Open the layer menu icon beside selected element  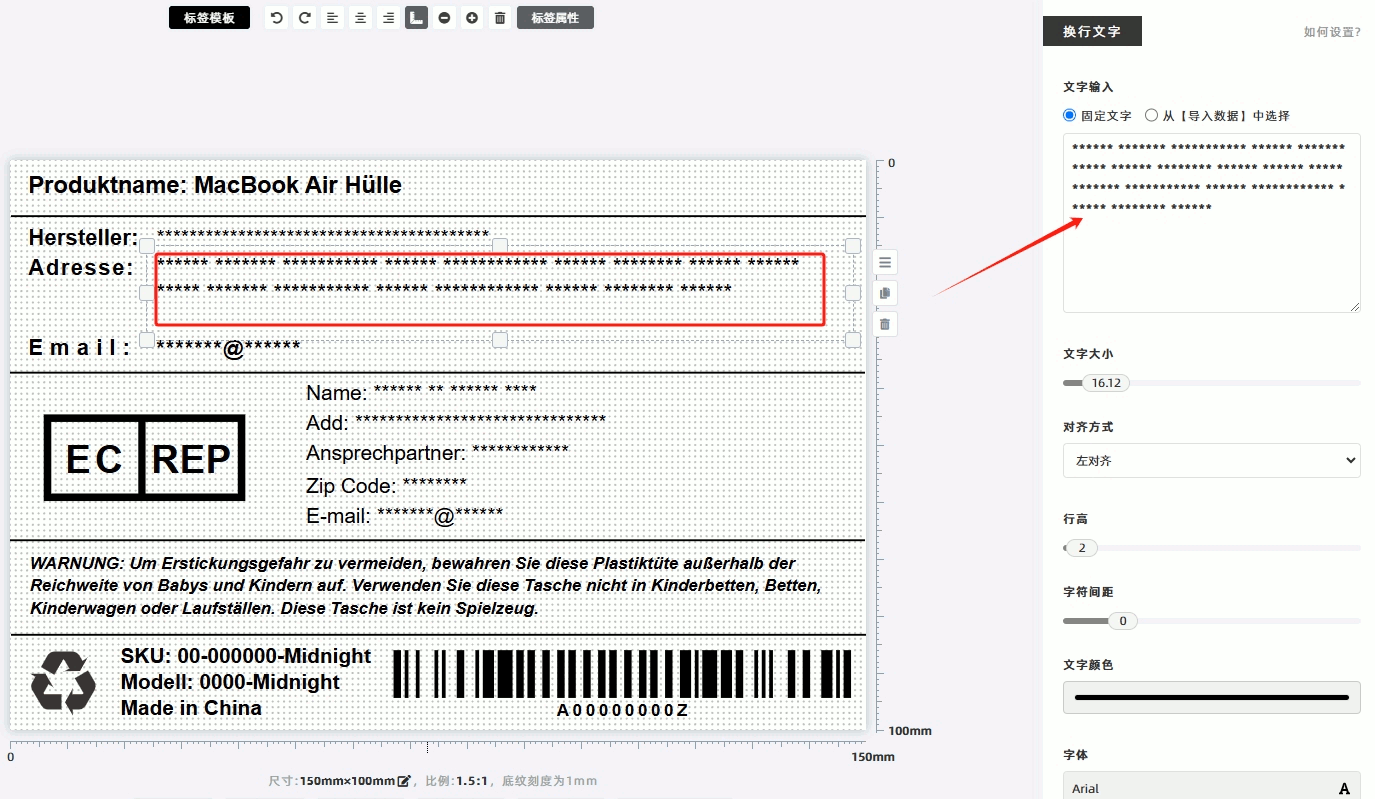(885, 263)
